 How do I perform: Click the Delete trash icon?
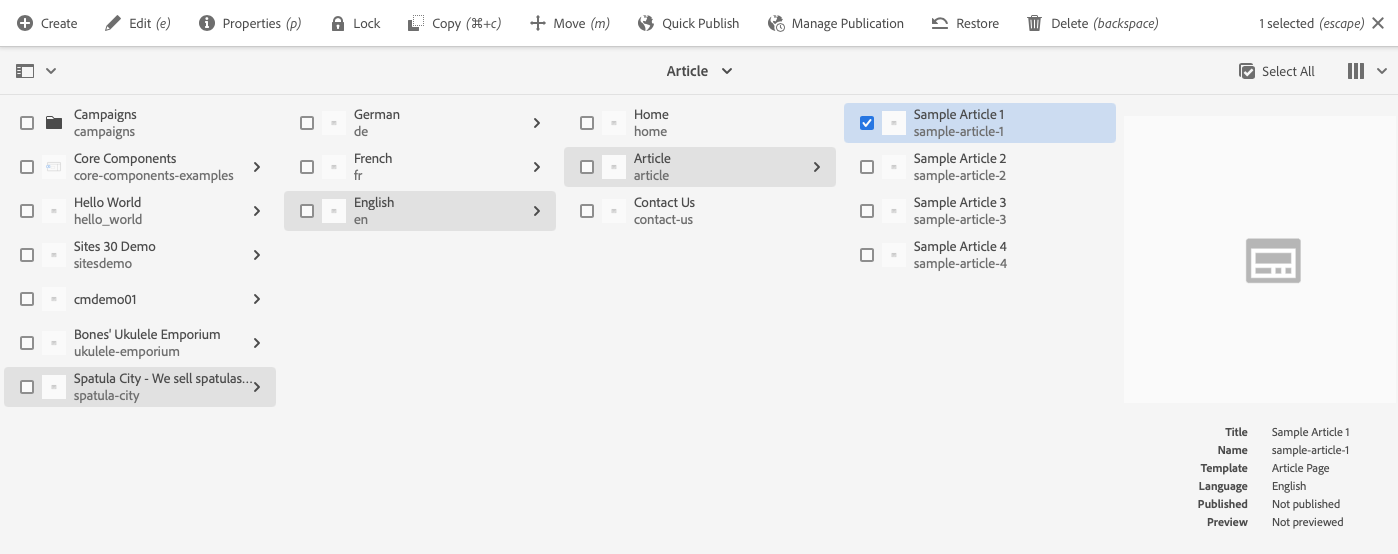[1035, 23]
